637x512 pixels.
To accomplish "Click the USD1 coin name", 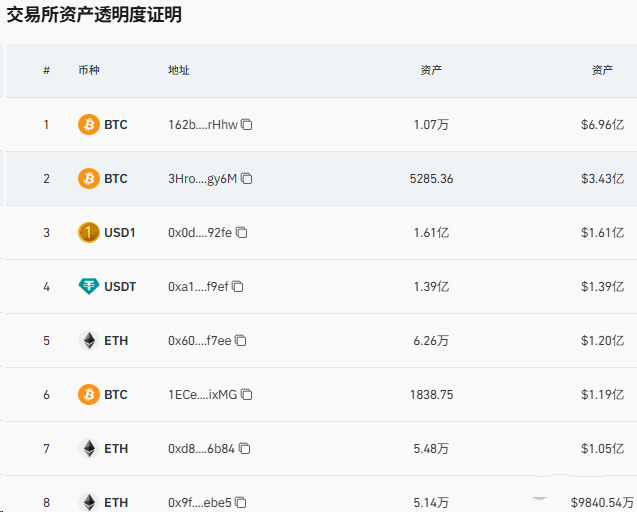I will coord(120,232).
